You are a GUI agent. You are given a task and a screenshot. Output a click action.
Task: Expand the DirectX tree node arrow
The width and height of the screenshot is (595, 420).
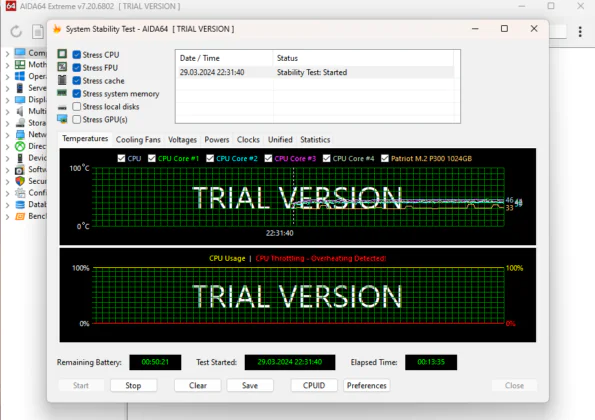point(7,147)
